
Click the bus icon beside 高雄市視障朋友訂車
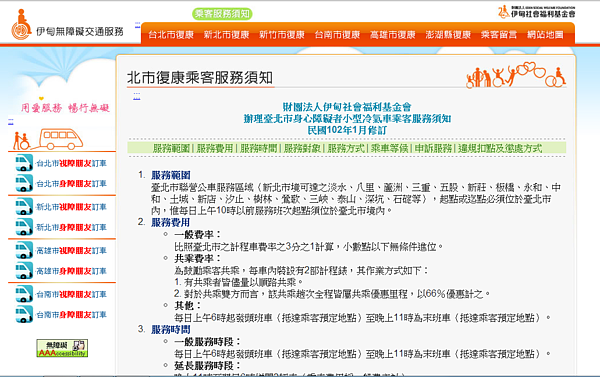24,250
